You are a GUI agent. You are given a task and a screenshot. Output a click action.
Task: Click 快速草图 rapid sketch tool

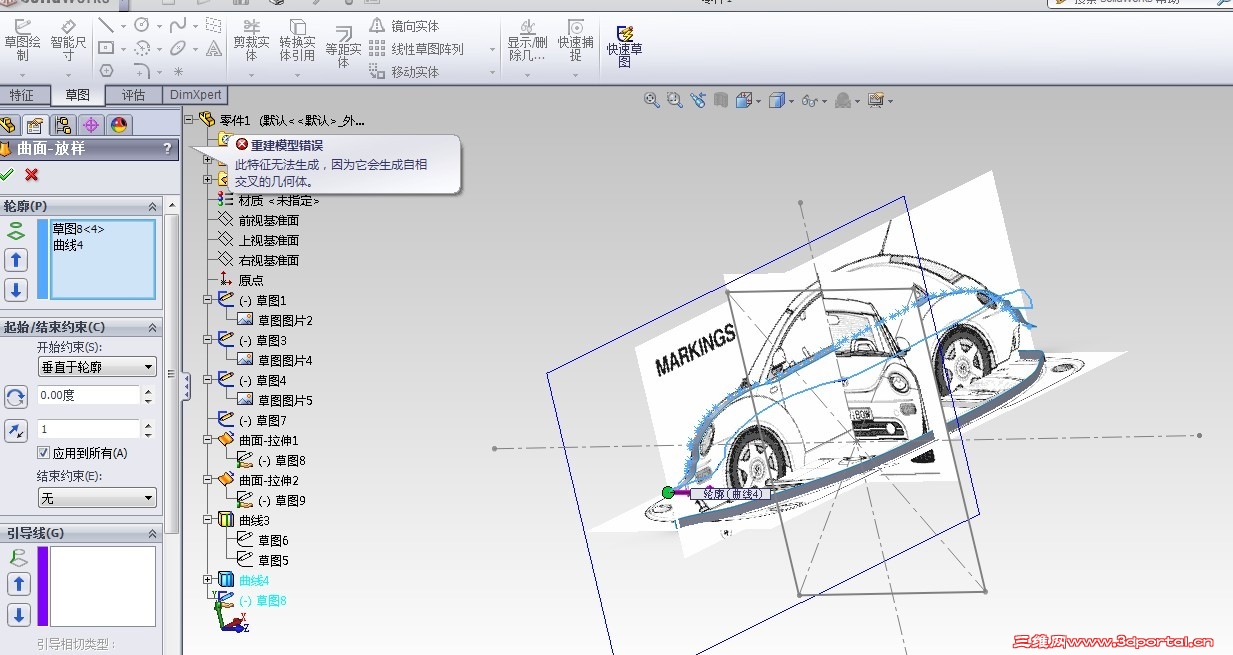(x=624, y=46)
